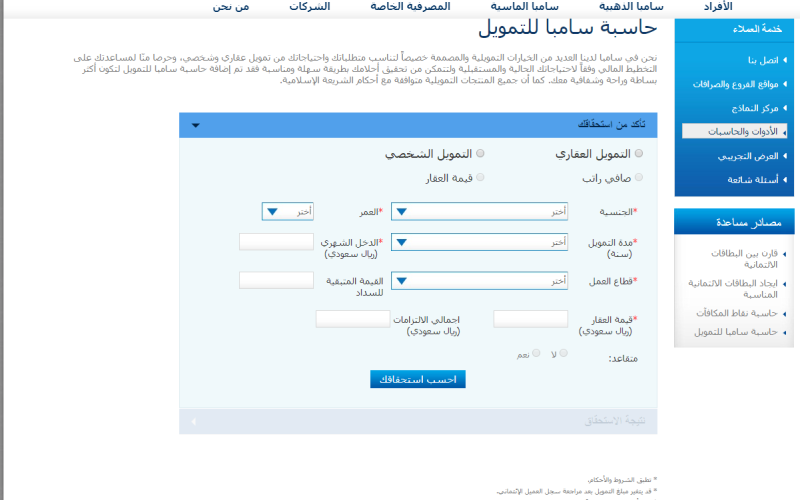Choose نعم for متقاعد

click(x=536, y=353)
